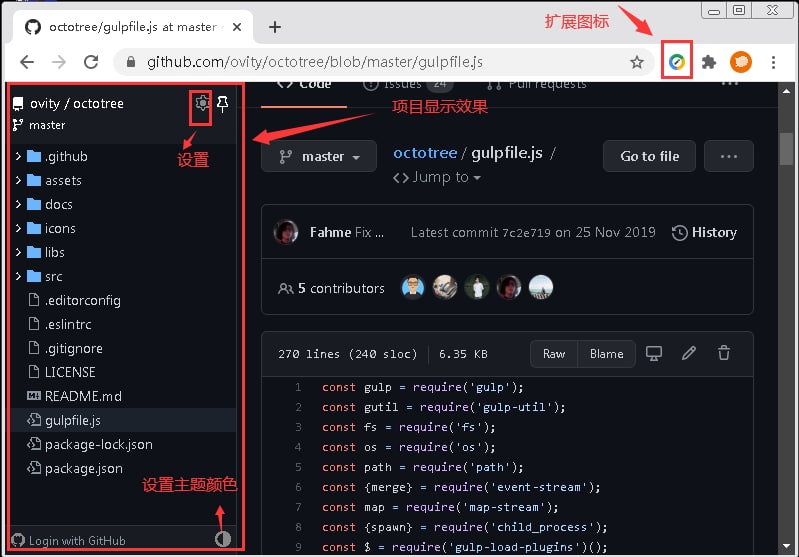Screen dimensions: 799x557
Task: Expand the docs folder
Action: (x=18, y=204)
